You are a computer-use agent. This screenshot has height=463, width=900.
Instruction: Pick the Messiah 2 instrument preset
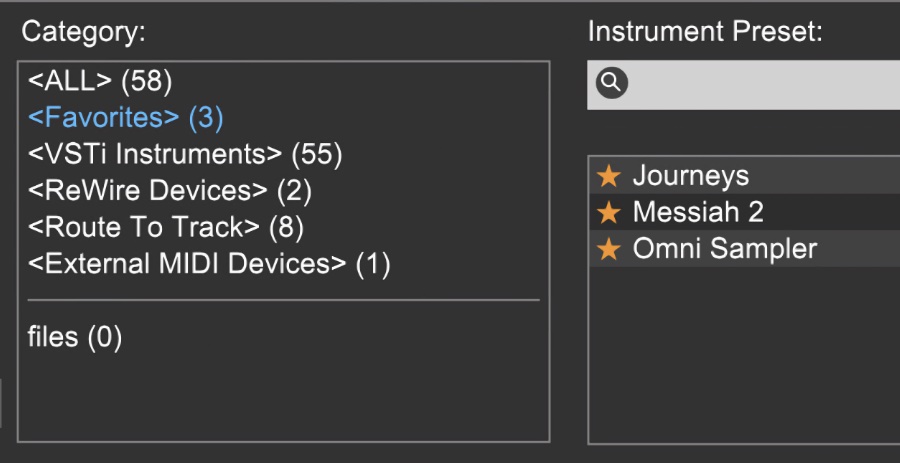tap(744, 212)
